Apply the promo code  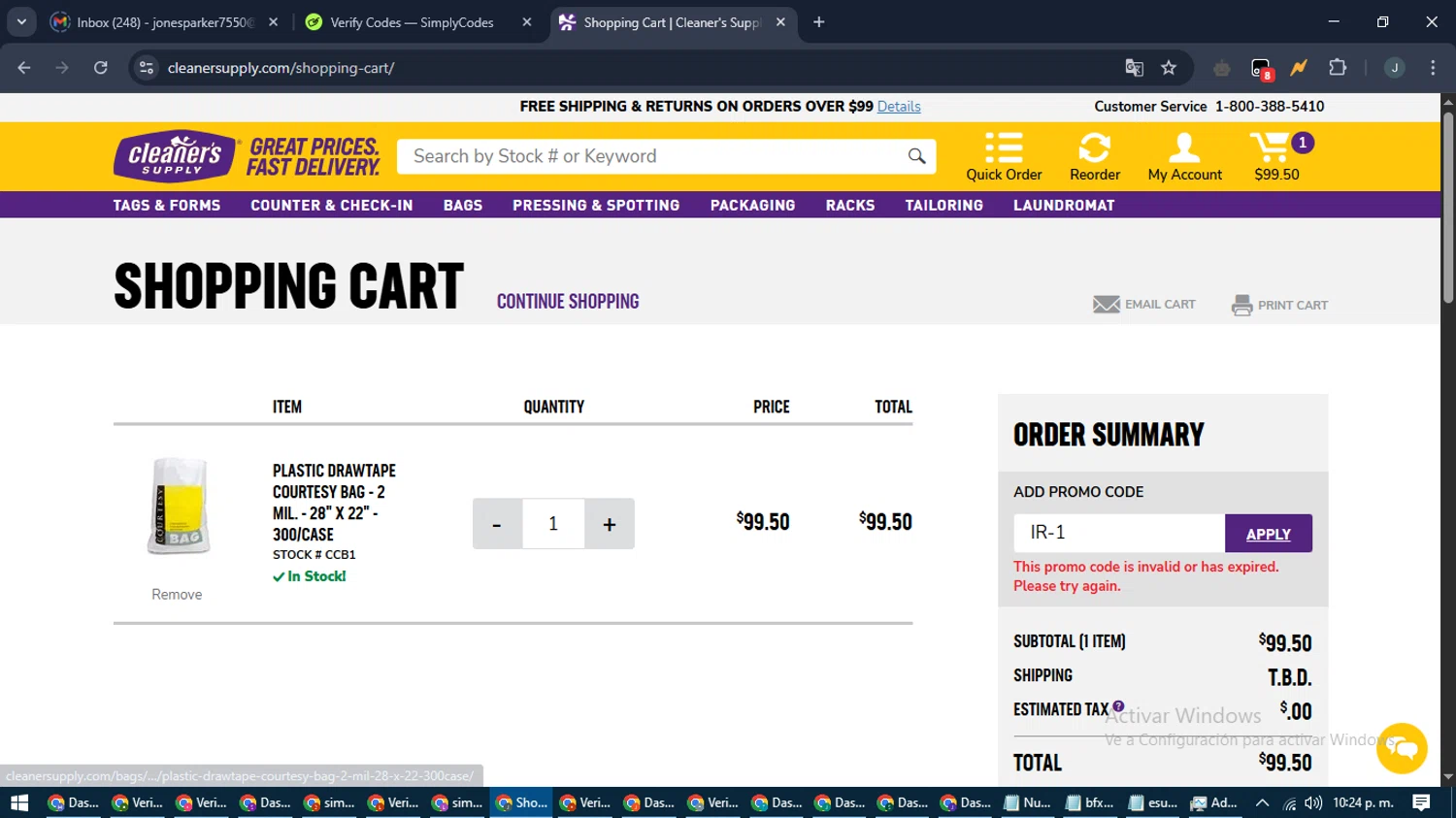(x=1269, y=534)
